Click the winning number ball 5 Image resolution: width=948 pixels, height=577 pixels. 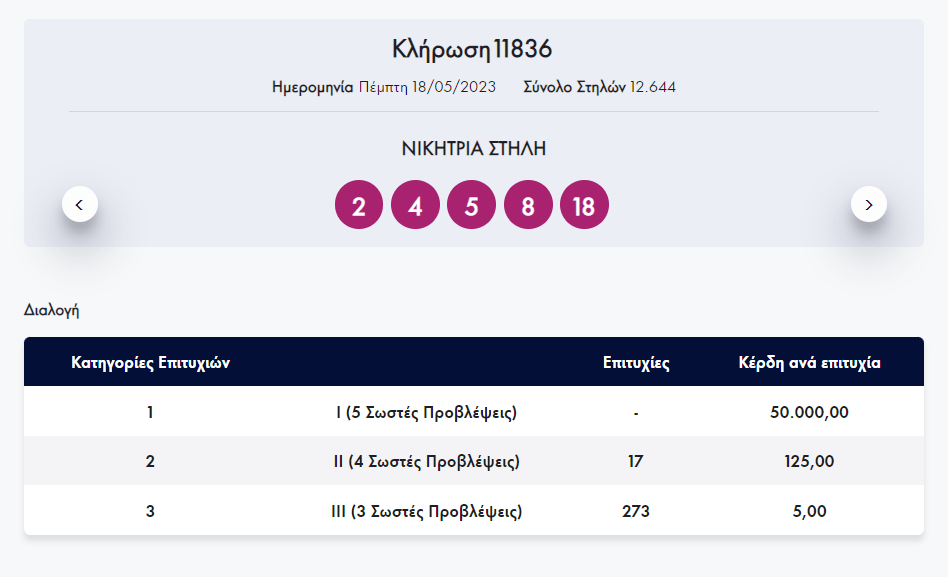tap(472, 206)
